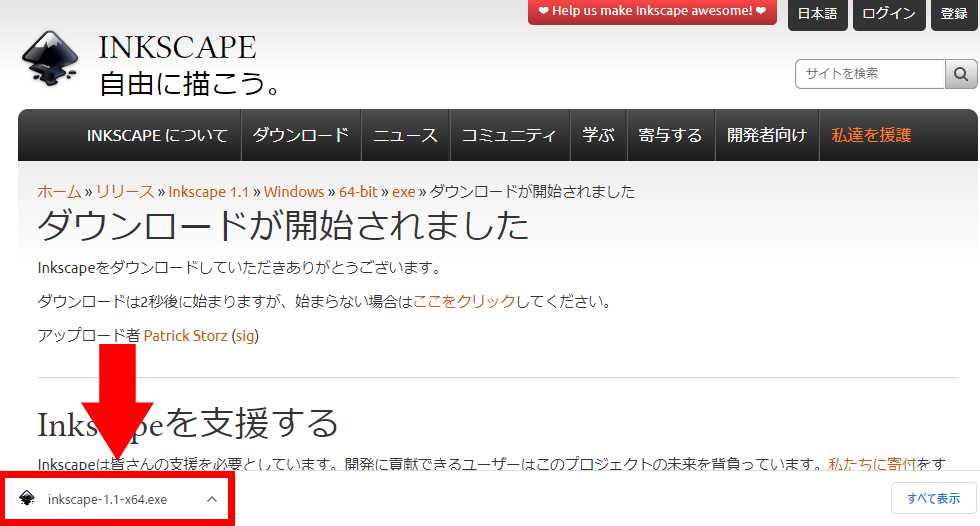Click the ログイン button
Screen dimensions: 980x526
889,14
